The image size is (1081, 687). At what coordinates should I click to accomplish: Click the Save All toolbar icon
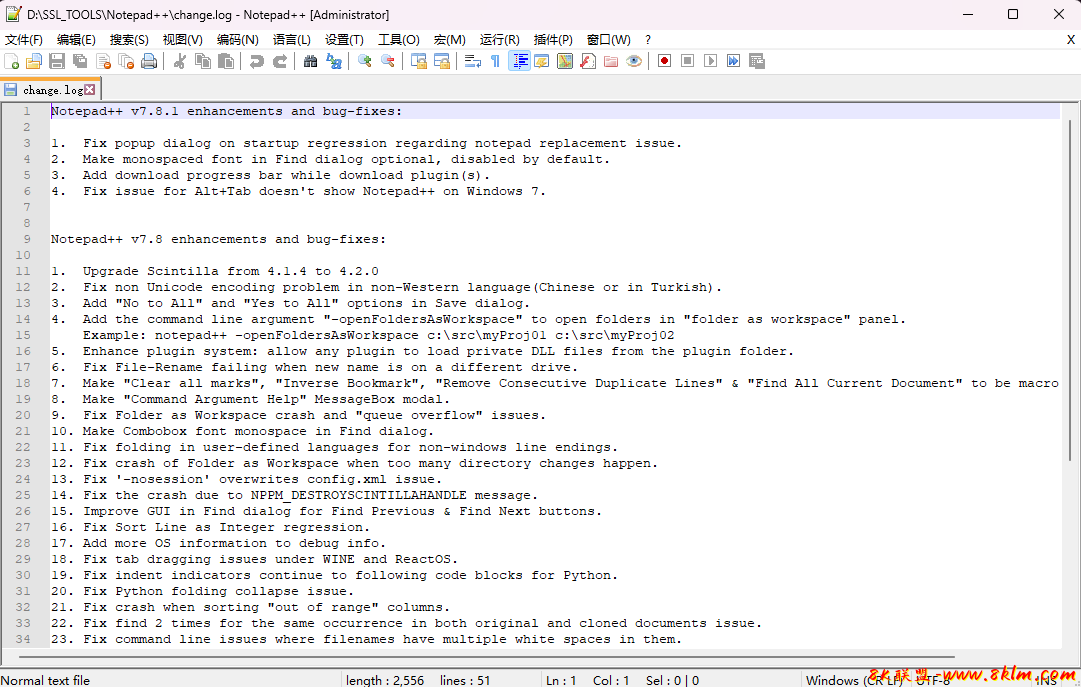[80, 61]
